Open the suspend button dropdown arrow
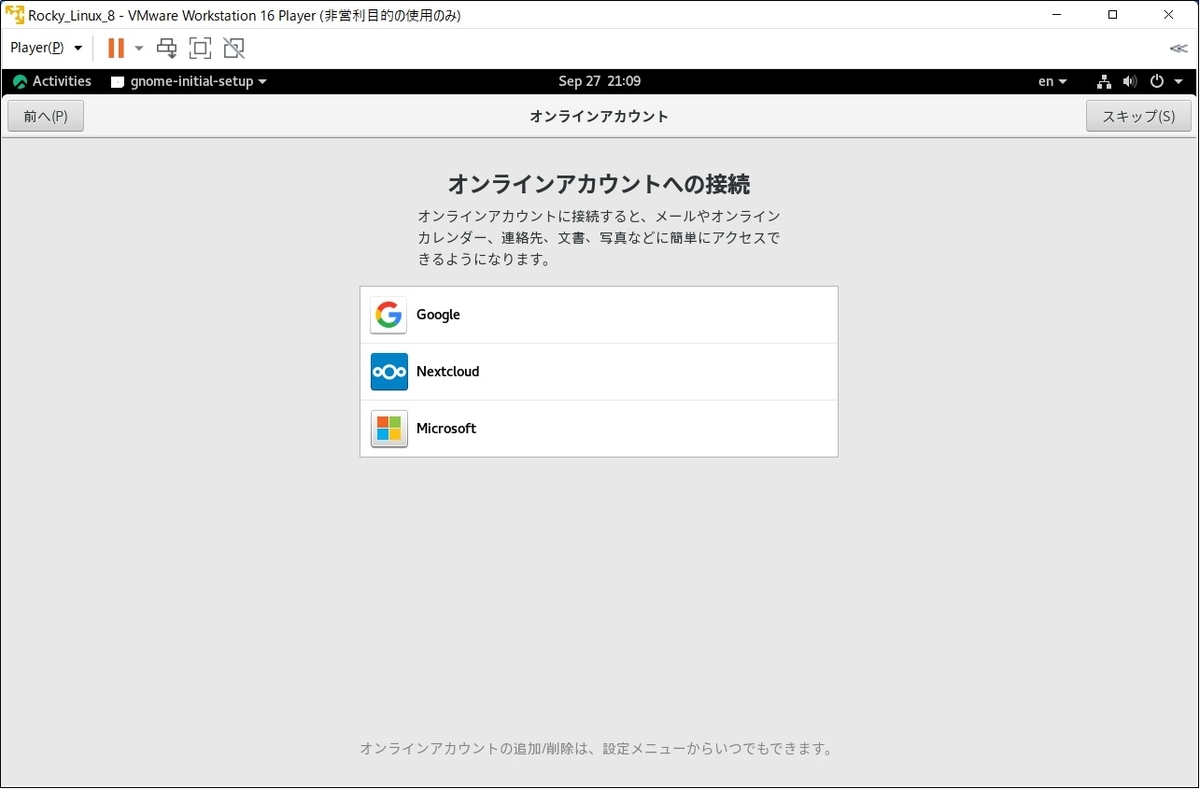The width and height of the screenshot is (1200, 789). click(x=138, y=47)
